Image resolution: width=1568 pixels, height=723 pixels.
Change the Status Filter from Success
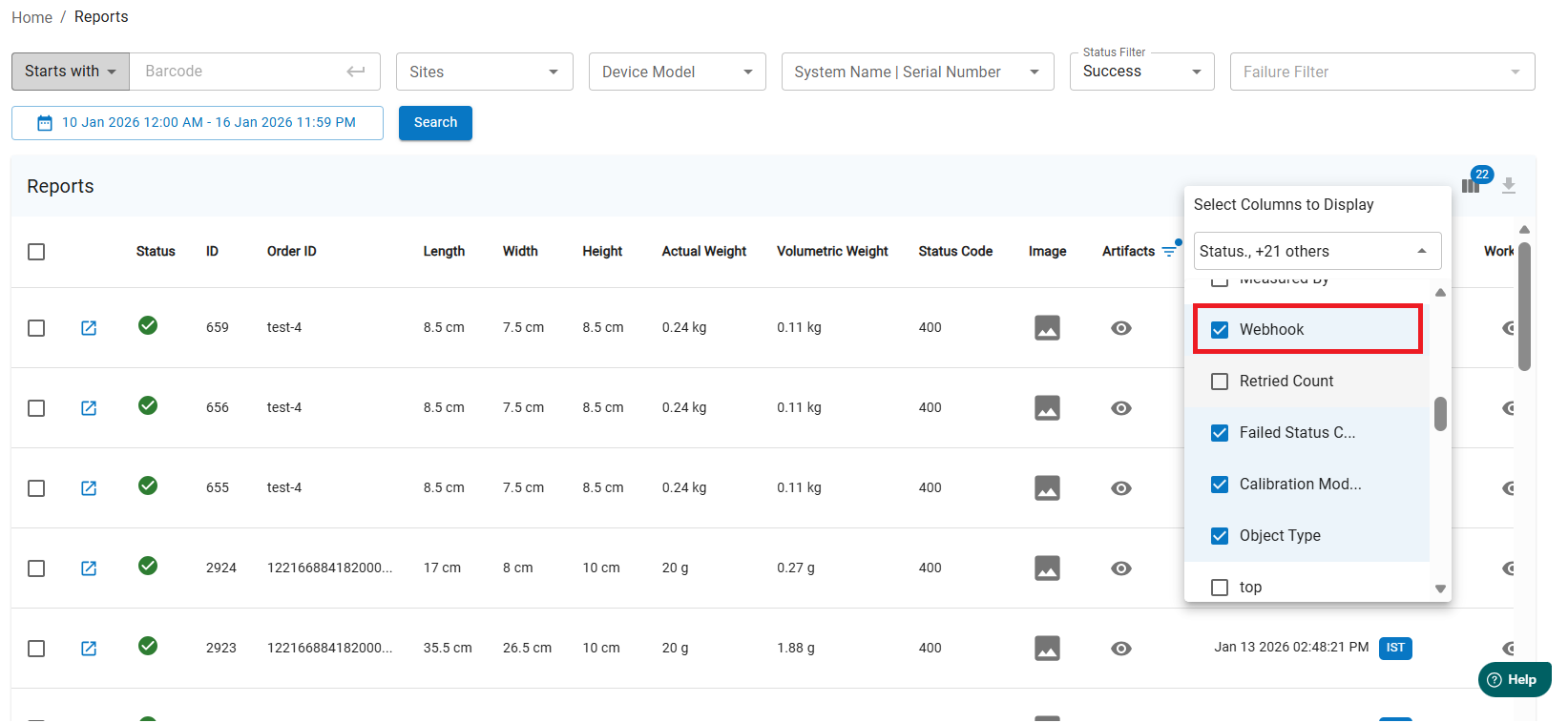pos(1141,72)
